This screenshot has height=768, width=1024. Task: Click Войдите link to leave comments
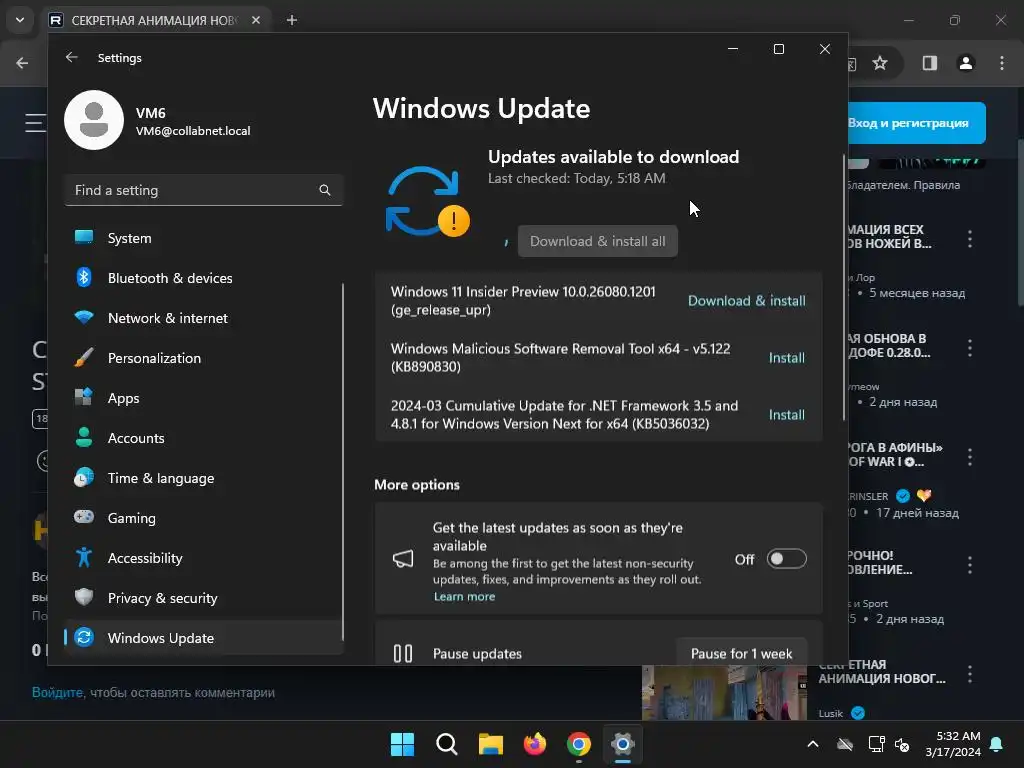[x=57, y=692]
